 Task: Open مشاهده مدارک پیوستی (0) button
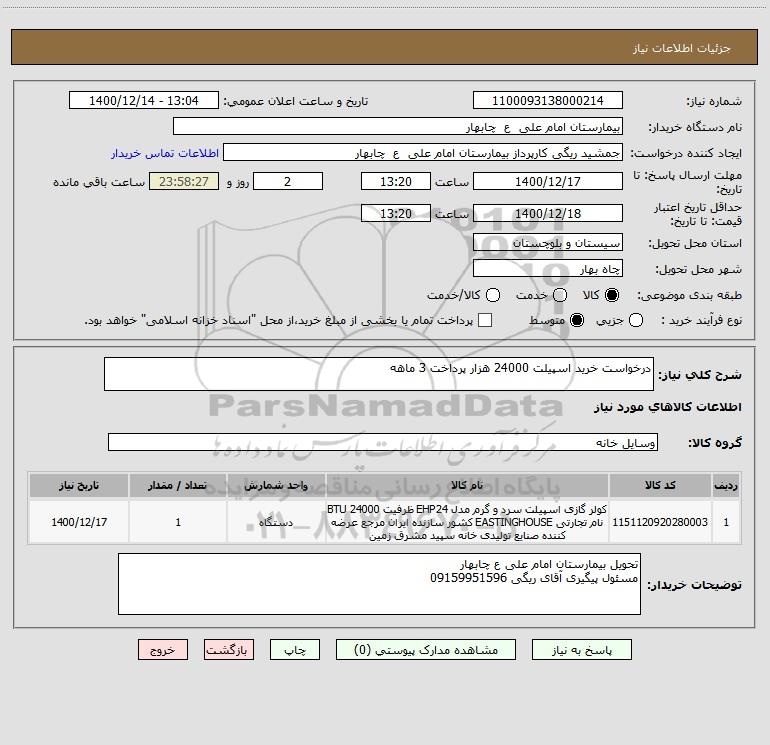tap(426, 650)
